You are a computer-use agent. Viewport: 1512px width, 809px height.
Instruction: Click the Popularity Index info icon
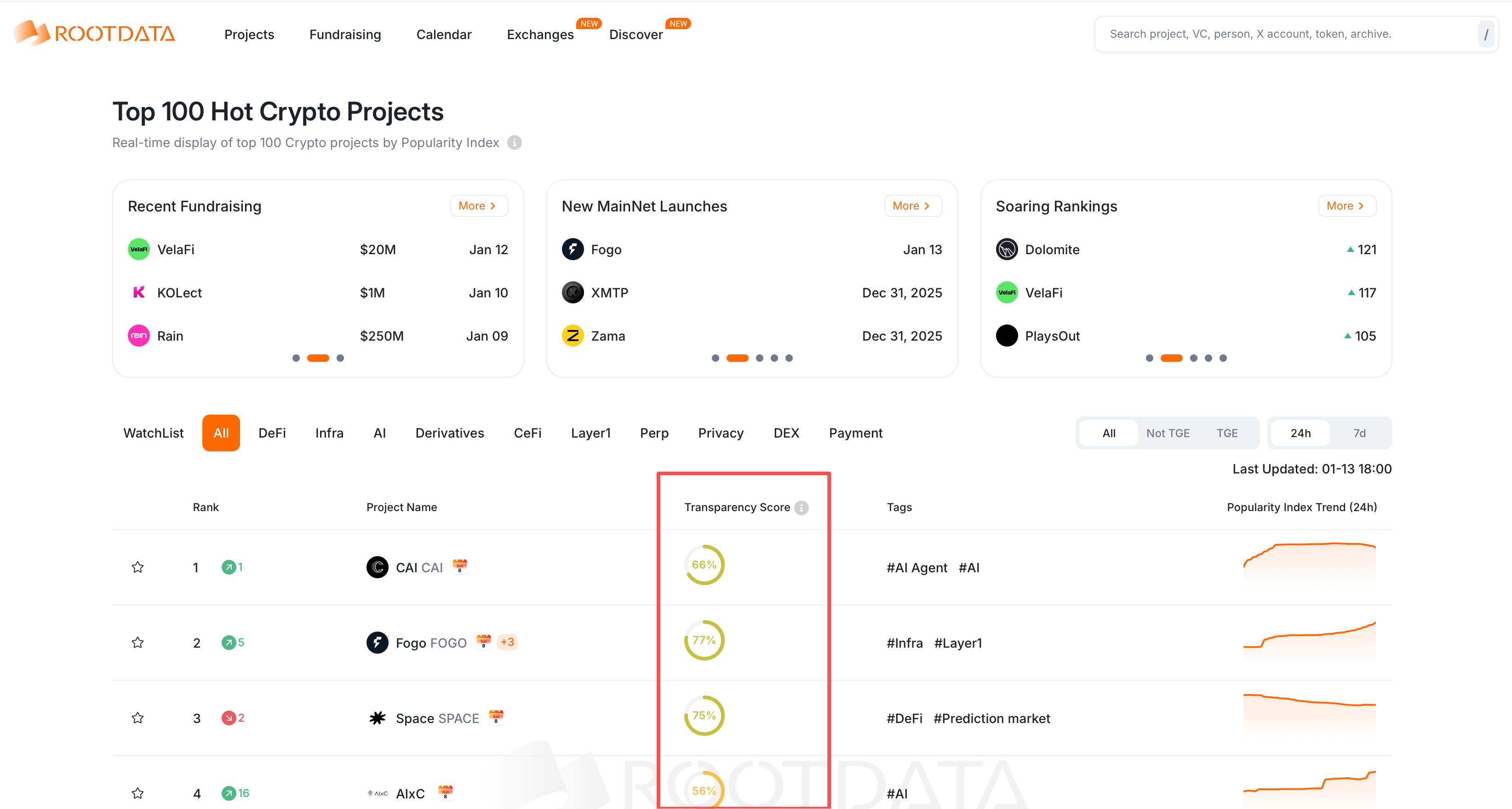coord(514,142)
